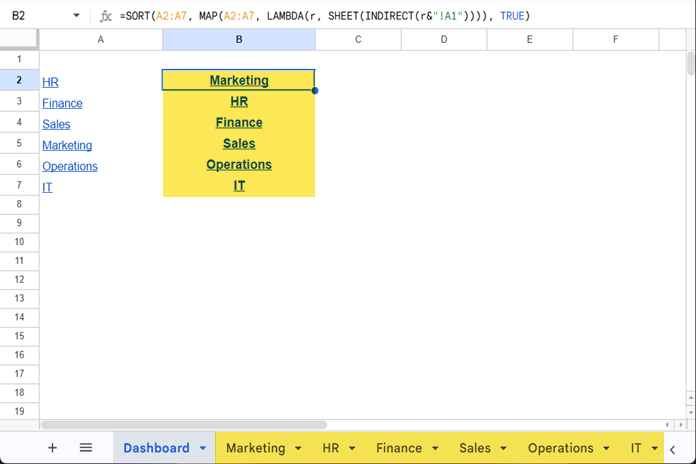The width and height of the screenshot is (696, 464).
Task: Open Finance tab dropdown arrow
Action: click(435, 448)
